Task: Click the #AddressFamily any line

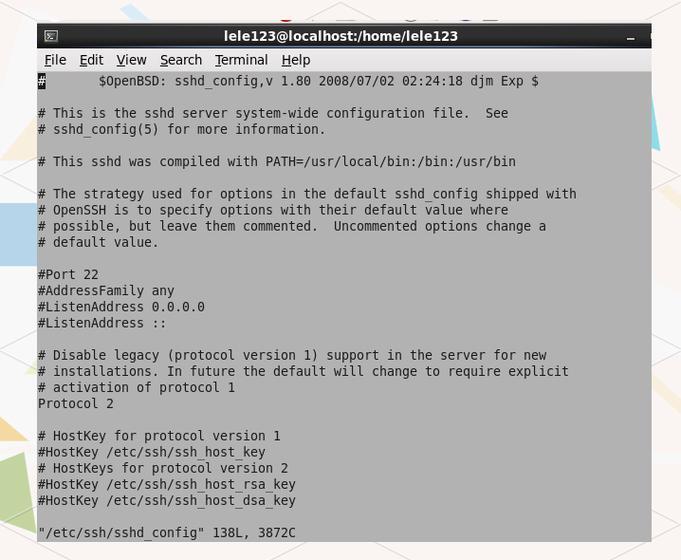Action: point(106,291)
